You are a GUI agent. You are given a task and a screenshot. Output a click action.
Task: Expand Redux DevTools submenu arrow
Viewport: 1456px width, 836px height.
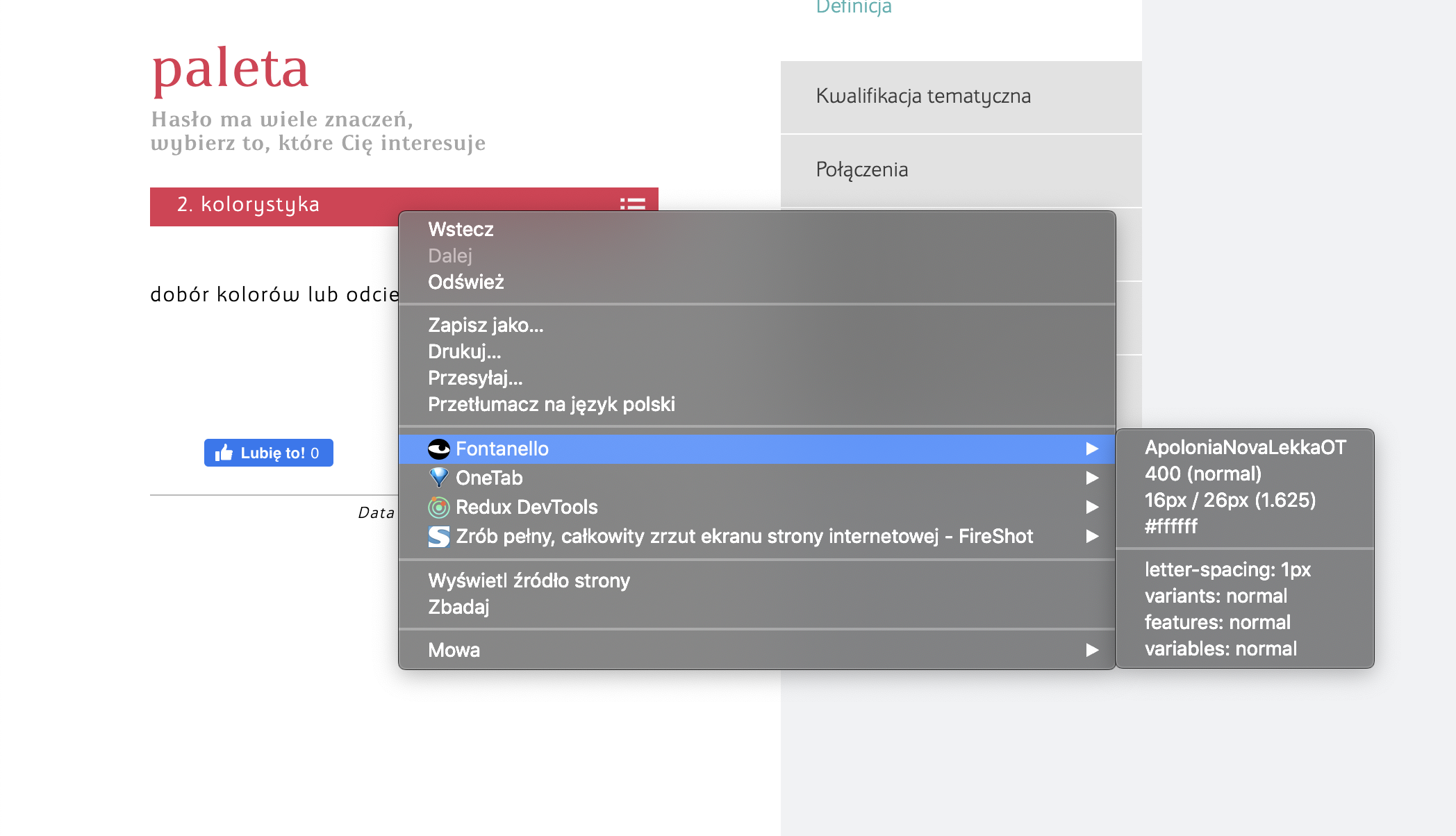1092,508
